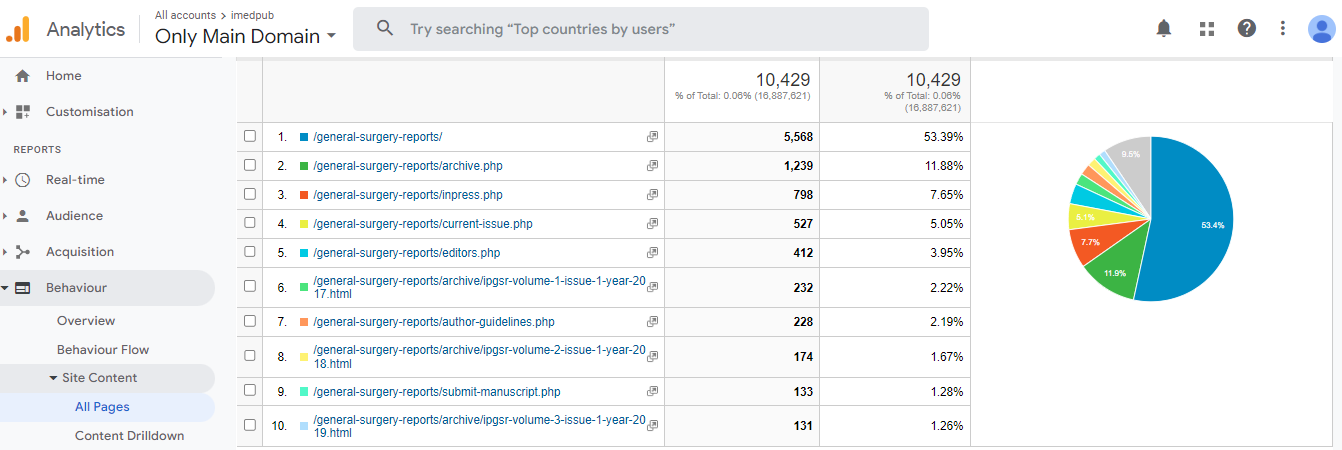Open archive.php page in new window icon
1342x450 pixels.
(x=652, y=165)
